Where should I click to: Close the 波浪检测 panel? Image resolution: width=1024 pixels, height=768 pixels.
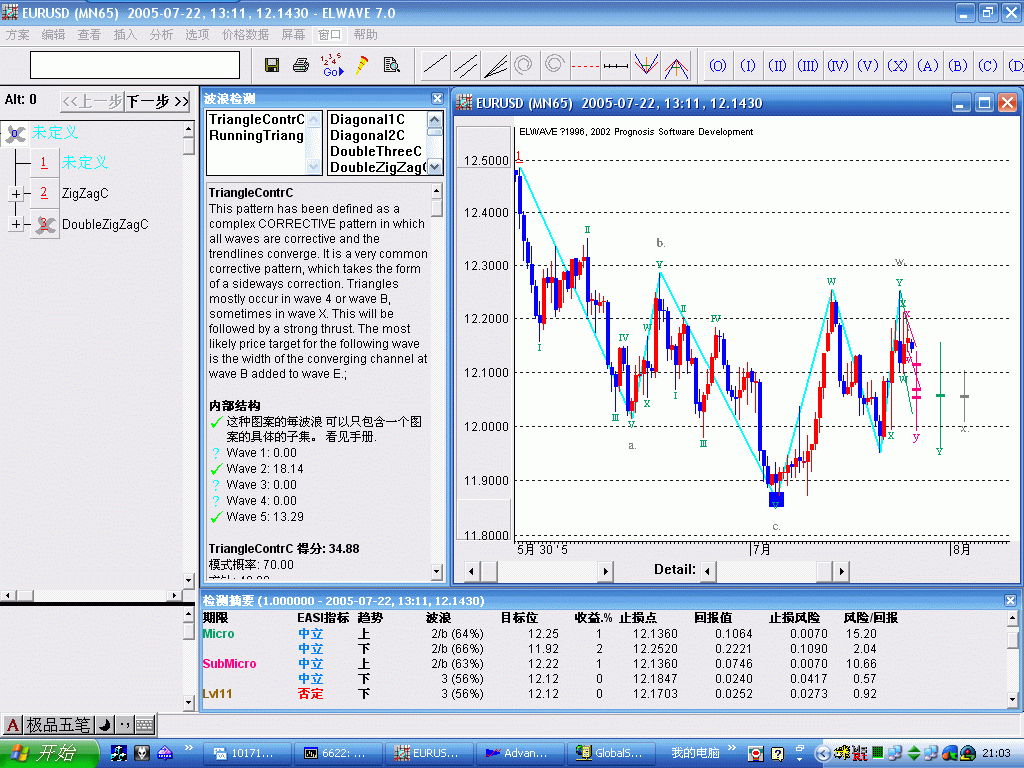click(x=437, y=98)
